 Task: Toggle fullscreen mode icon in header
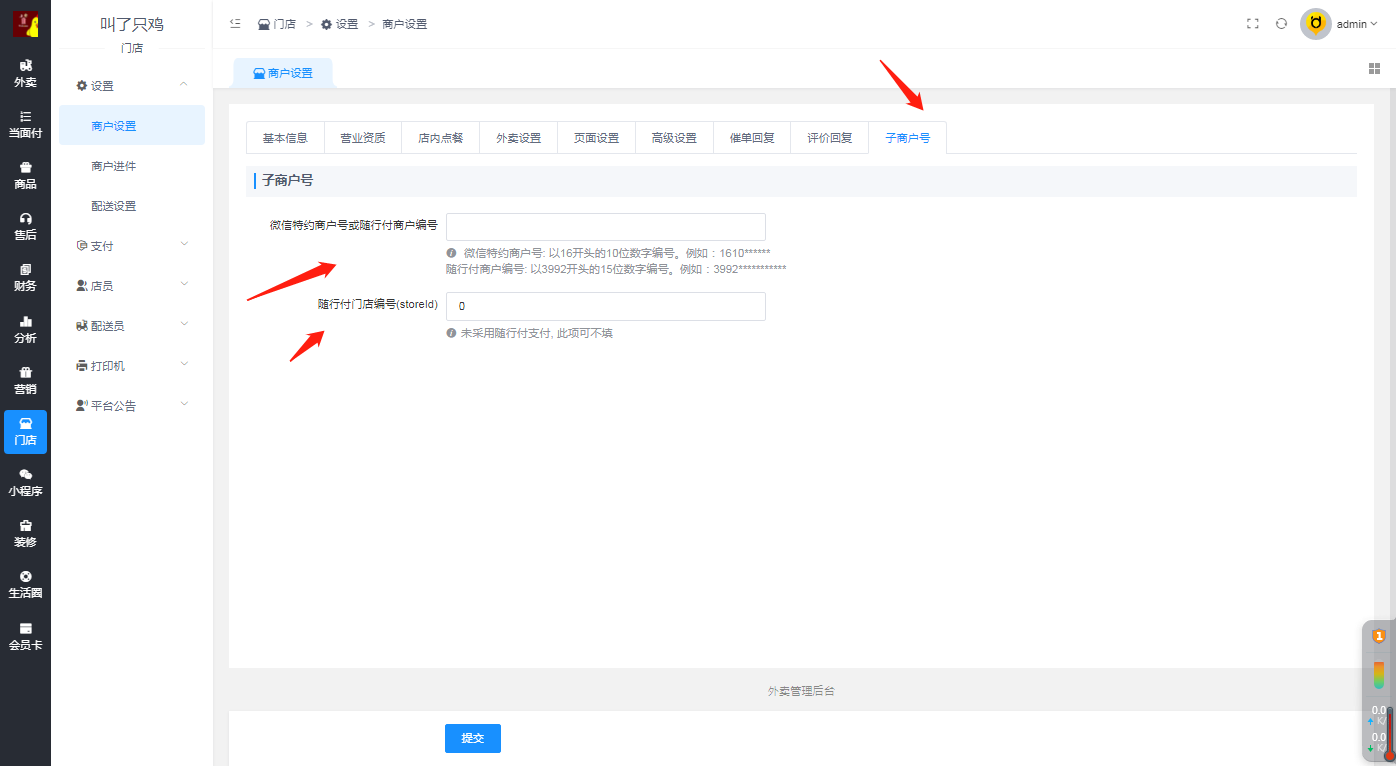pos(1252,24)
